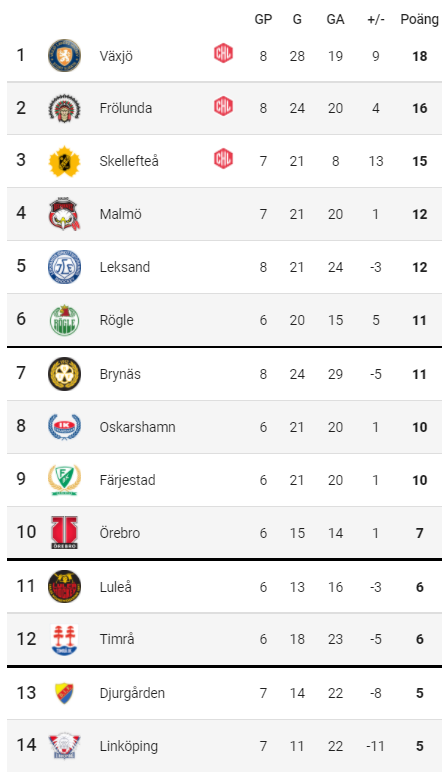Click the +/- column header
The height and width of the screenshot is (772, 446).
pos(376,19)
